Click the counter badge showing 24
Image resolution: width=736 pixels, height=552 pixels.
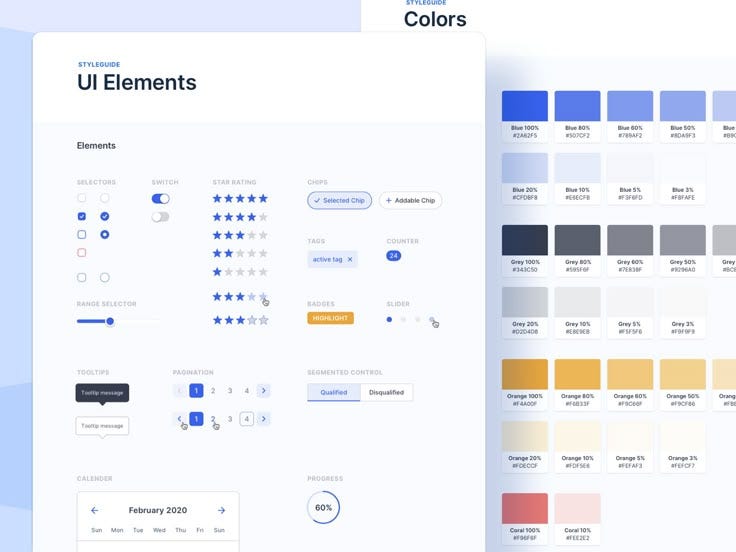point(393,256)
